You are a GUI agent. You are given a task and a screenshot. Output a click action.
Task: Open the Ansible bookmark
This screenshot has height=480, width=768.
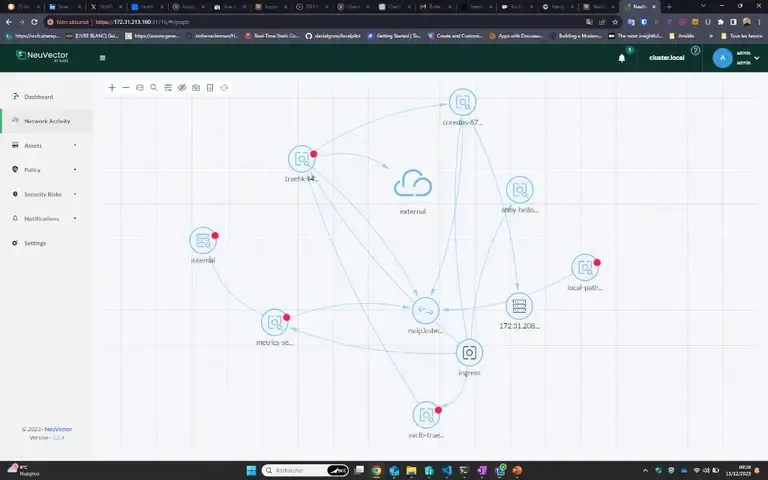tap(682, 36)
